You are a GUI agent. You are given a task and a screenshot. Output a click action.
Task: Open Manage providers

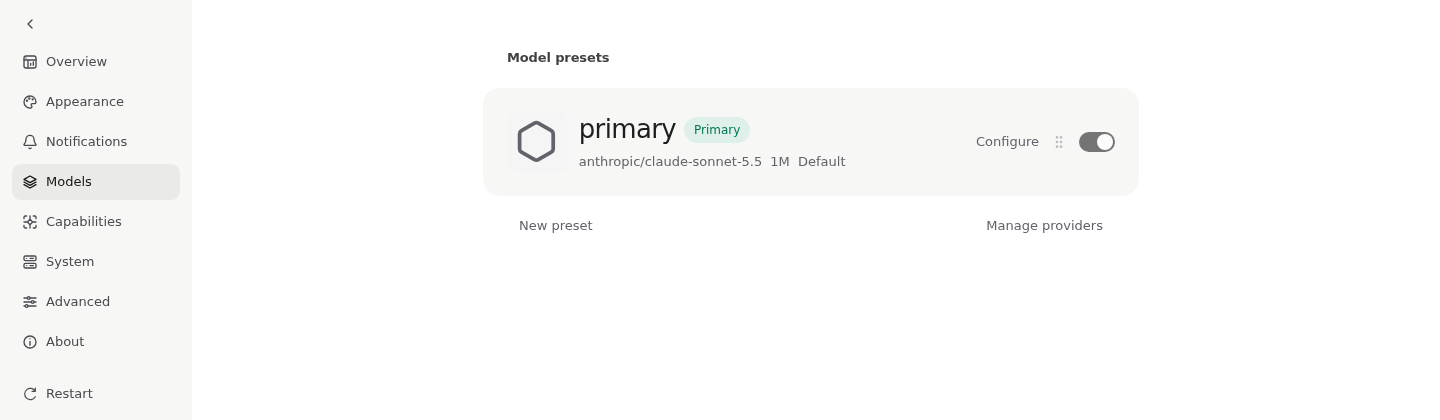1044,226
